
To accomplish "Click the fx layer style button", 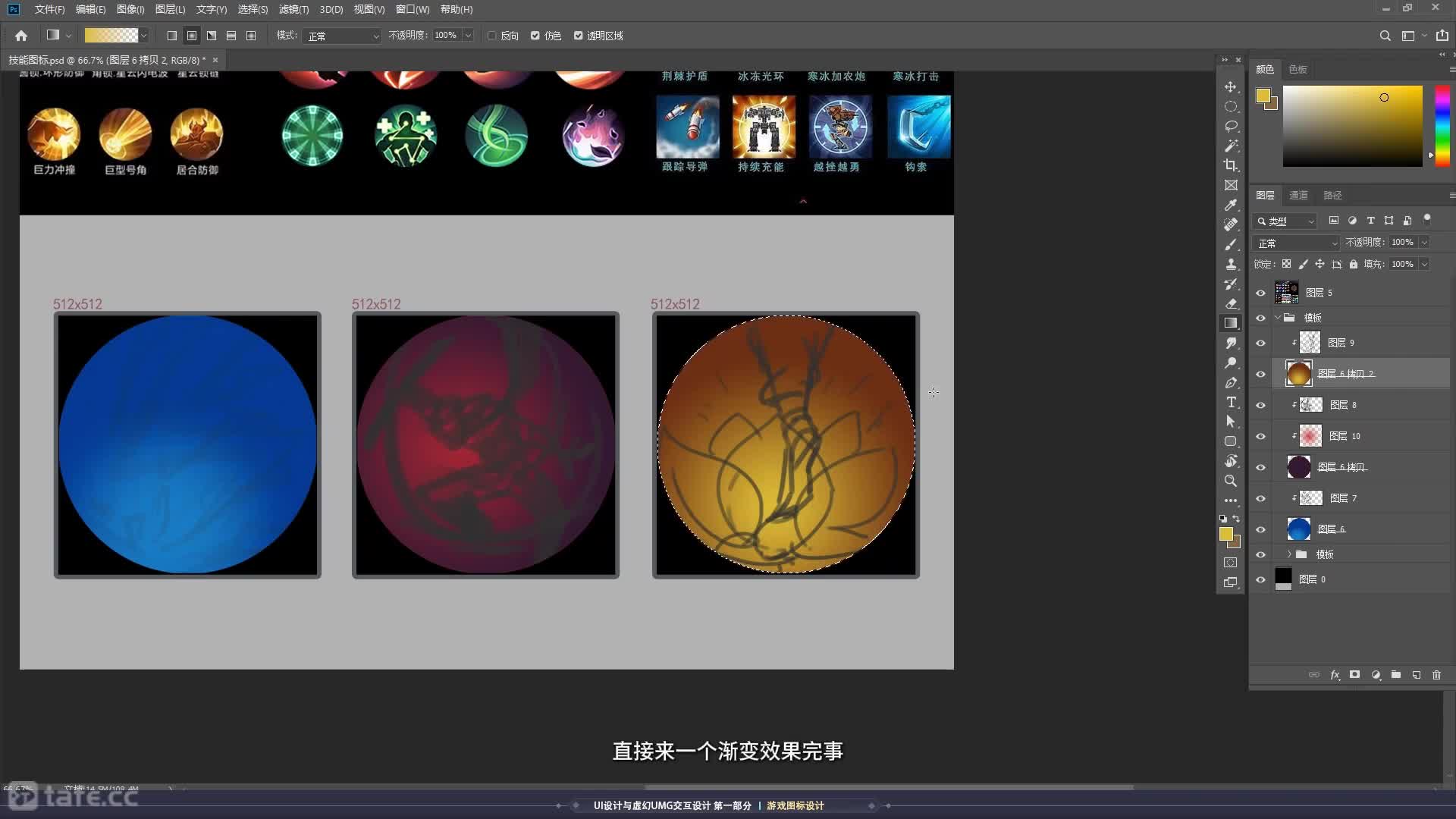I will tap(1335, 675).
